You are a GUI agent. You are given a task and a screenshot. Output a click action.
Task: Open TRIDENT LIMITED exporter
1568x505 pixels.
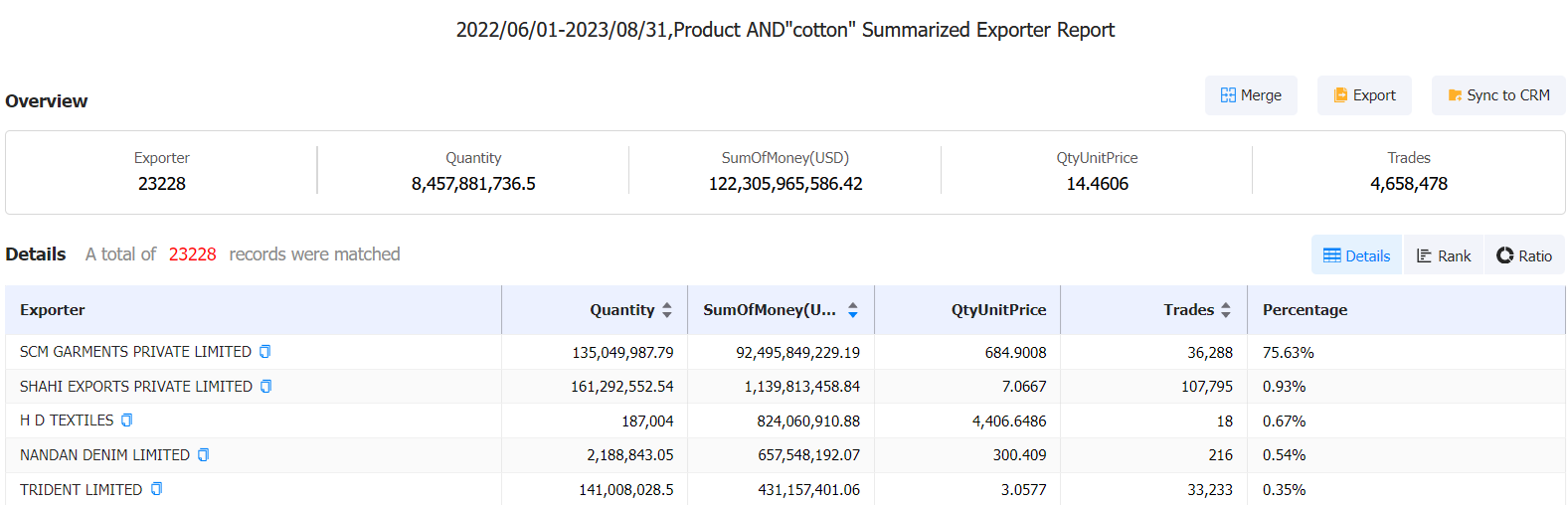click(x=81, y=490)
